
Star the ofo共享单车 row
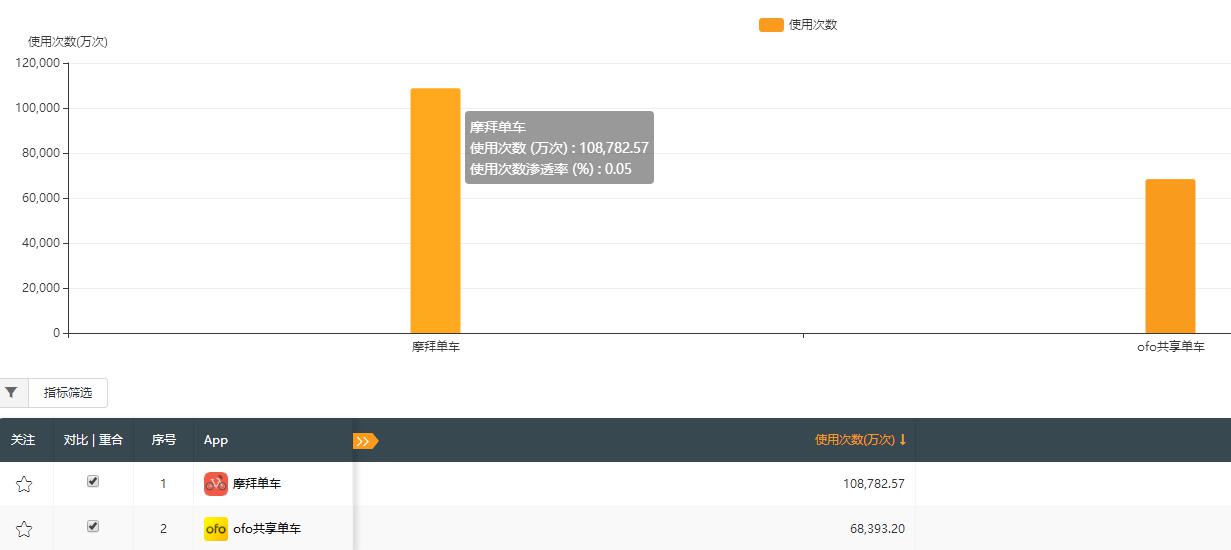click(x=24, y=529)
